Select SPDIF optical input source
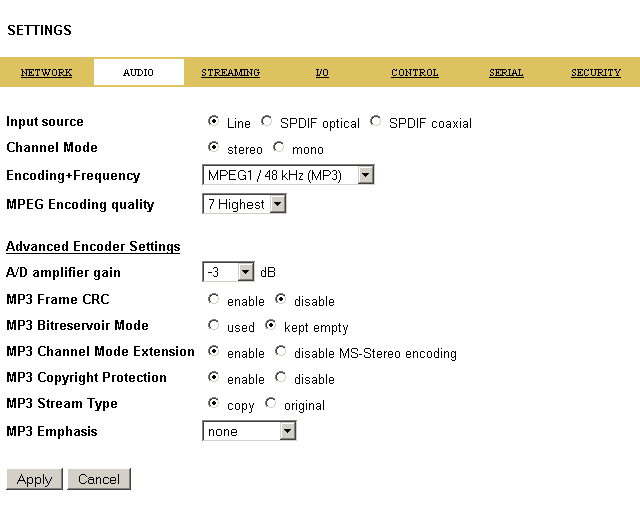 266,122
